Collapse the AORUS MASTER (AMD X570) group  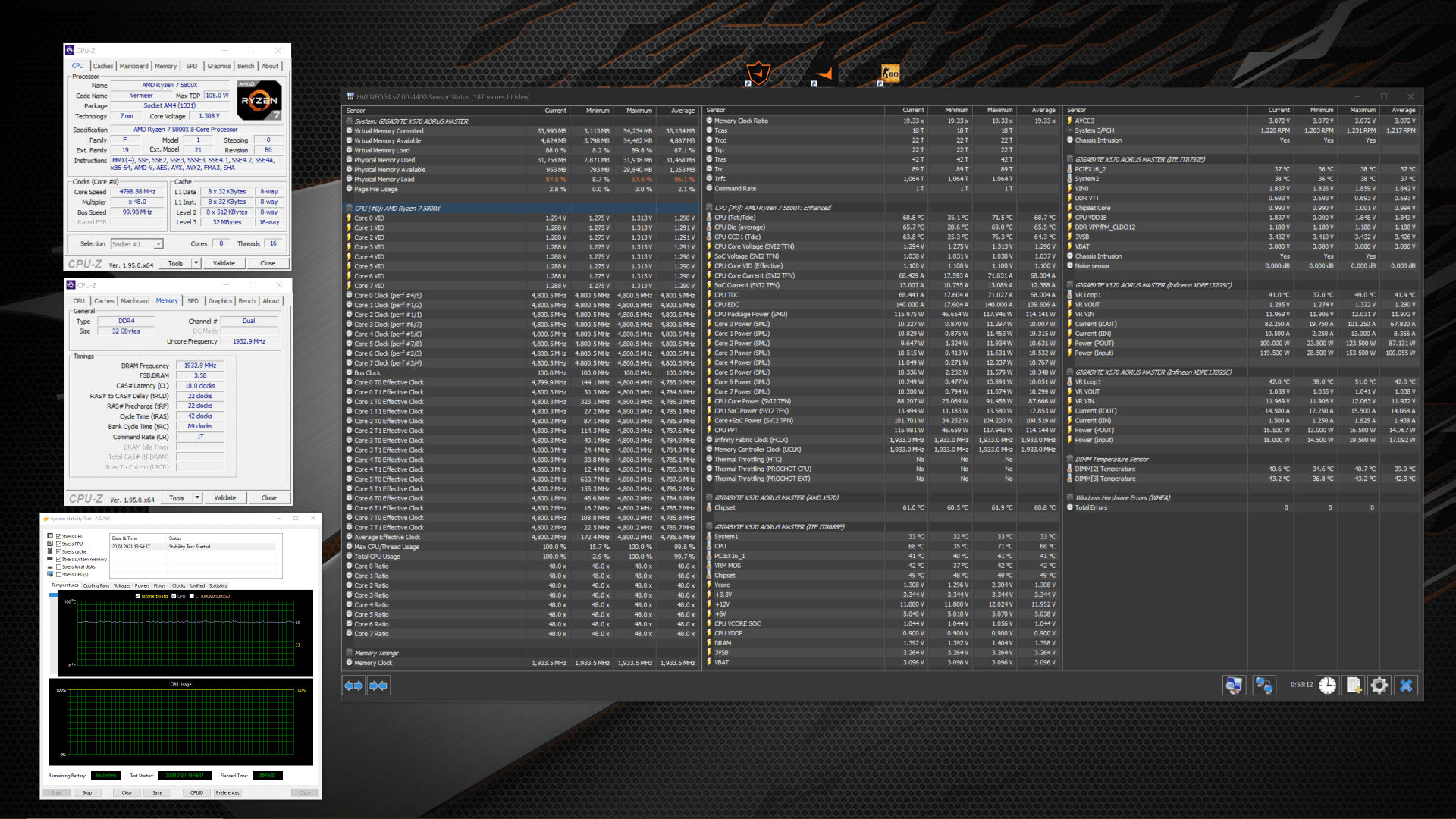point(710,498)
